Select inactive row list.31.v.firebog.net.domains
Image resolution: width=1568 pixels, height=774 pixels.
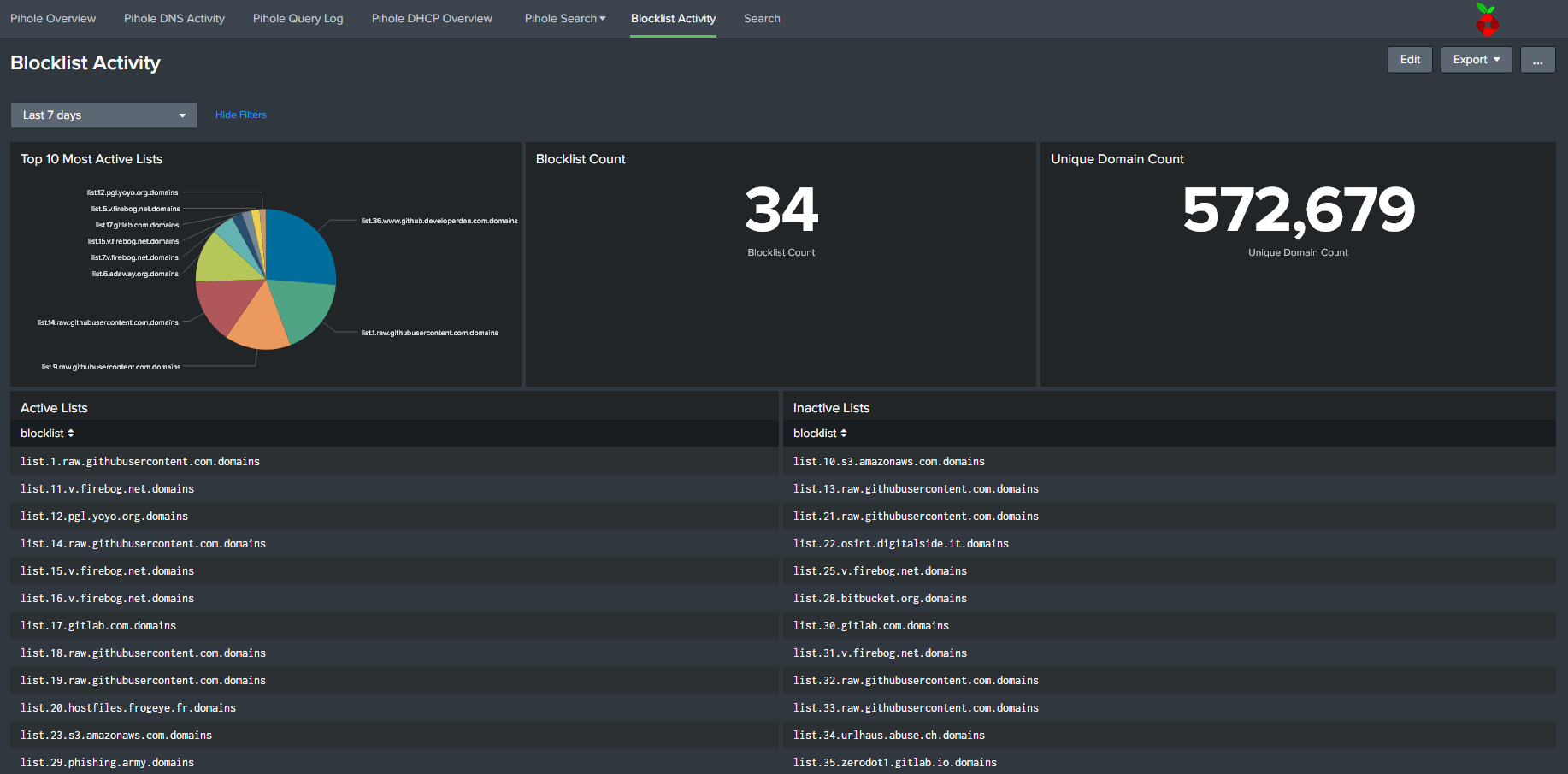pos(1170,653)
